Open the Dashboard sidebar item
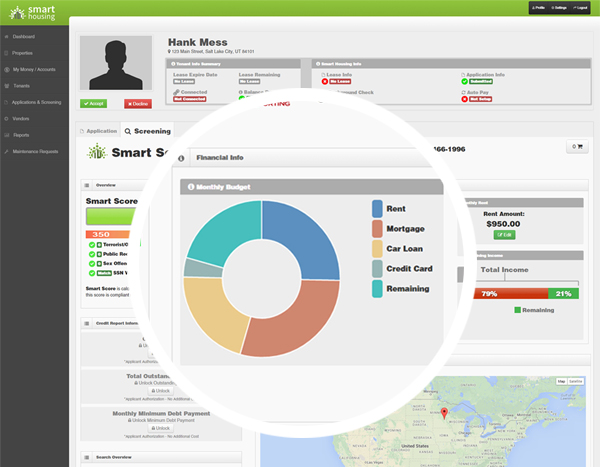600x467 pixels. [24, 37]
